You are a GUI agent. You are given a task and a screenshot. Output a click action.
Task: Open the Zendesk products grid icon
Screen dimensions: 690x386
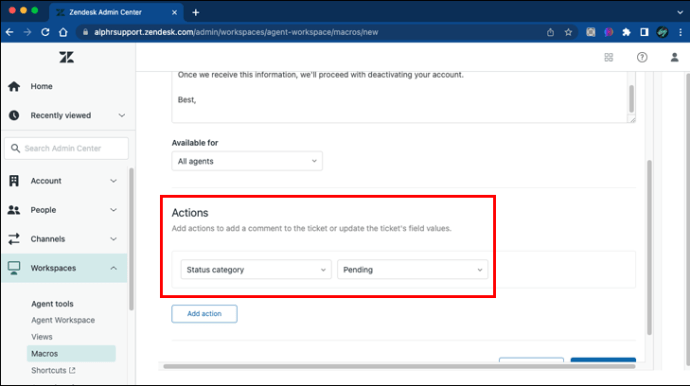point(609,57)
